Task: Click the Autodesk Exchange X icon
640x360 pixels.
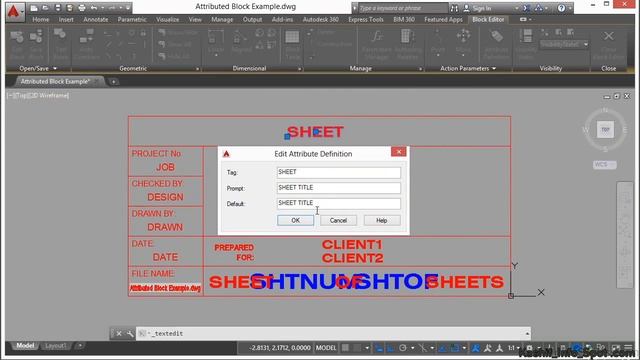Action: 527,8
